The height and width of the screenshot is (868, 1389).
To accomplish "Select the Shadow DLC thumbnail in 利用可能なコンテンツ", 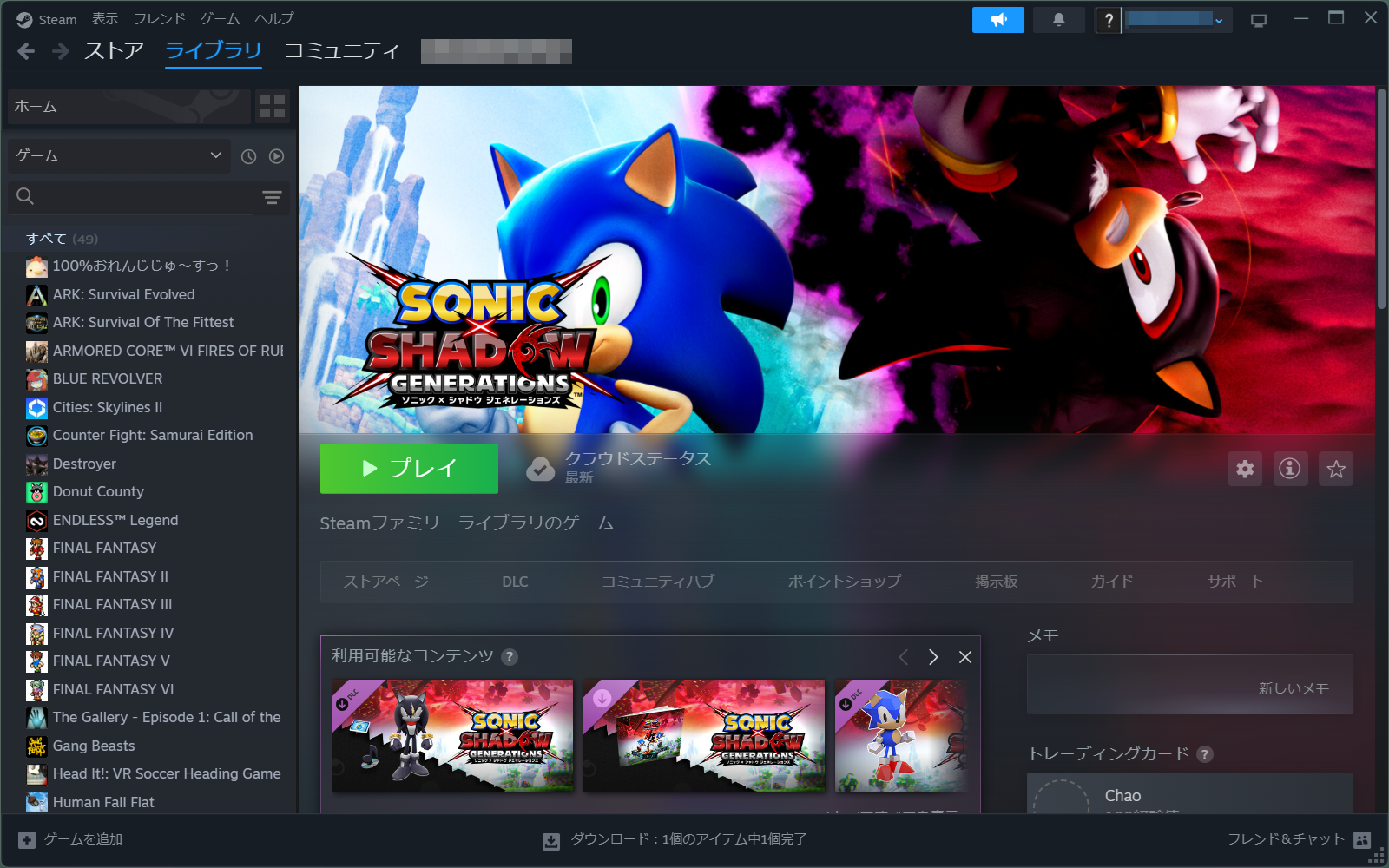I will (452, 736).
